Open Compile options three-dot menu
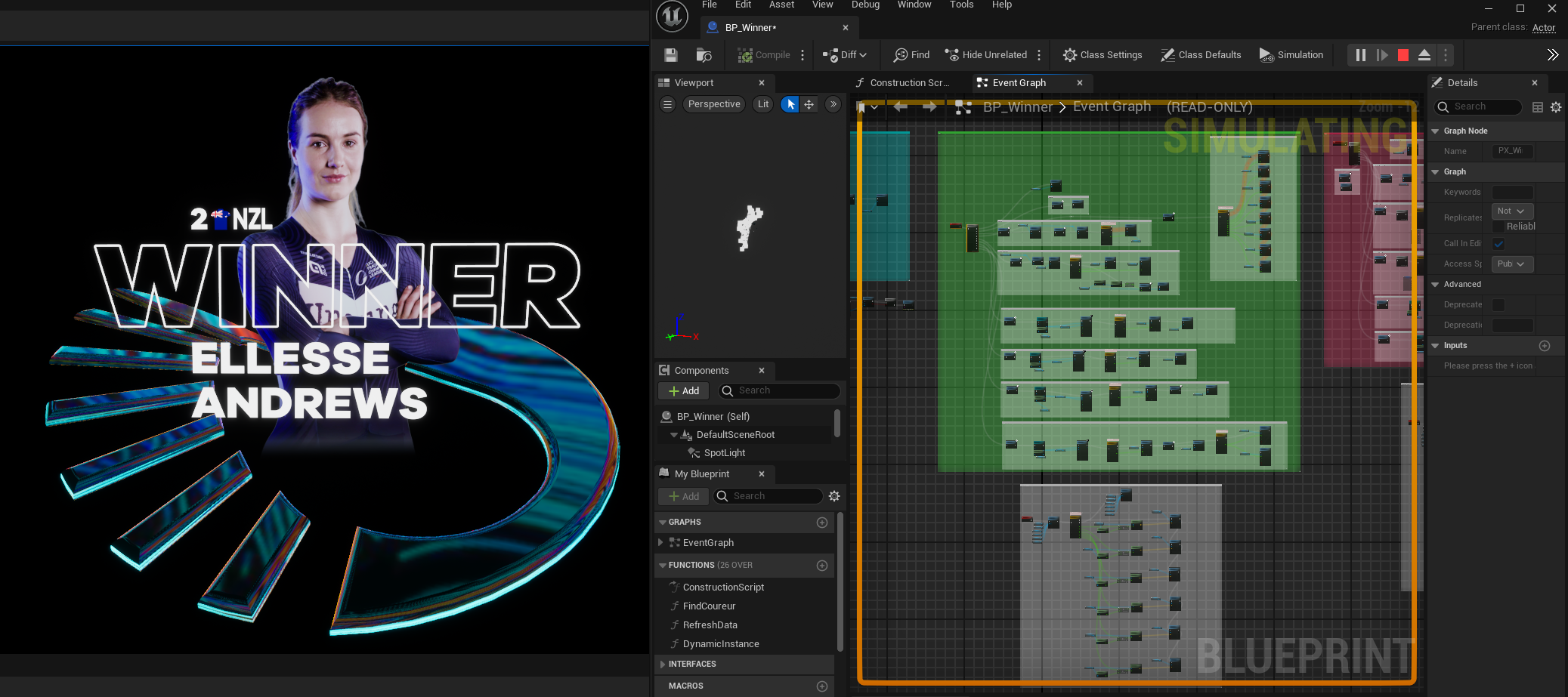Screen dimensions: 1568x697 pyautogui.click(x=803, y=55)
